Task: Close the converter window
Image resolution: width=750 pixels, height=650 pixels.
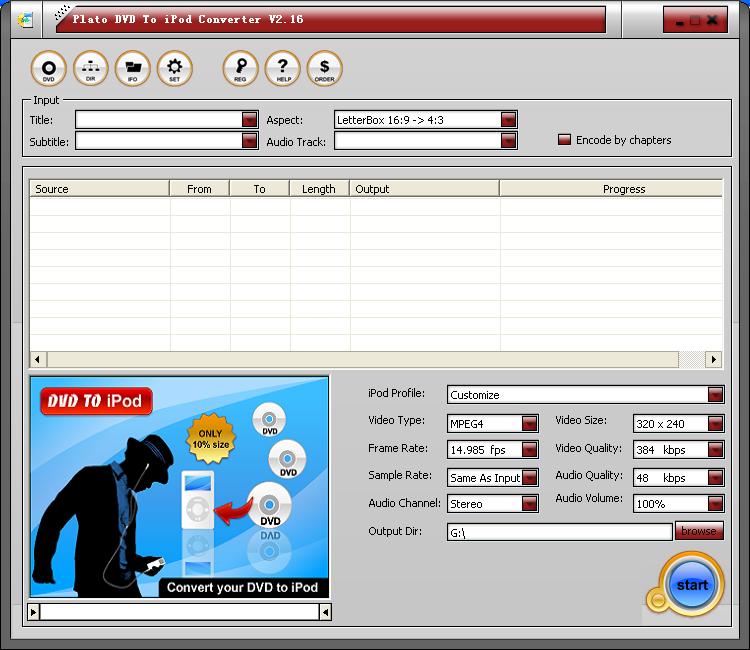Action: click(712, 20)
